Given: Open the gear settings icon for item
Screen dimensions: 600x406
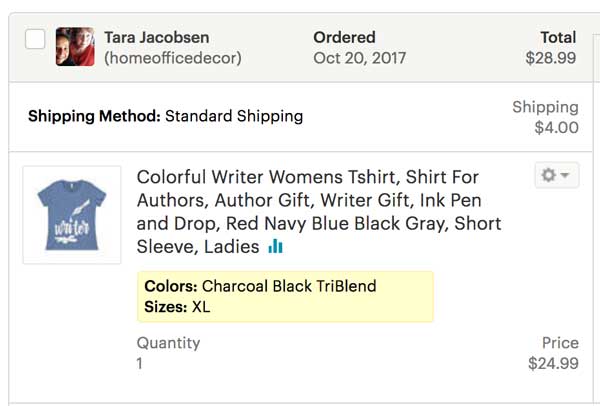Looking at the screenshot, I should coord(548,175).
